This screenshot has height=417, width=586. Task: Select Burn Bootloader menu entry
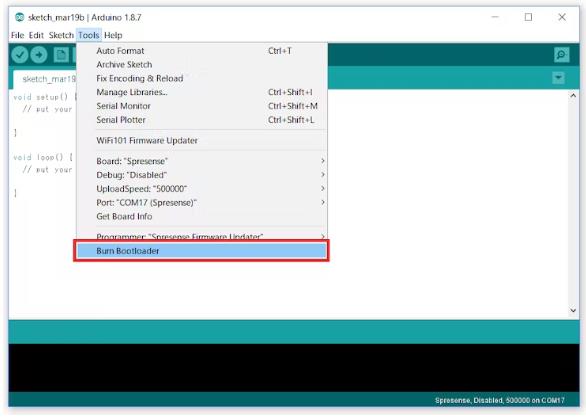202,251
